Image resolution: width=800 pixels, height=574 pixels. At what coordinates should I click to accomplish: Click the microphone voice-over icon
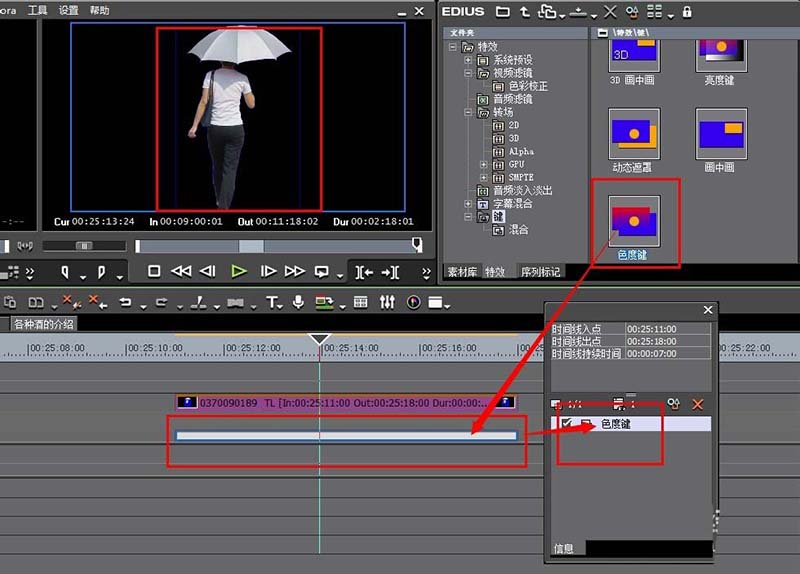298,303
